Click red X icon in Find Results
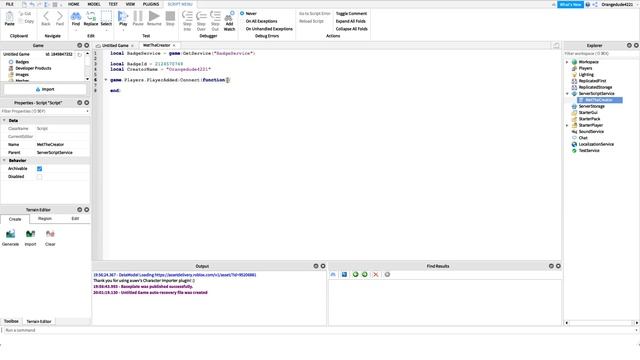Screen dimensions: 640x360 point(376,275)
